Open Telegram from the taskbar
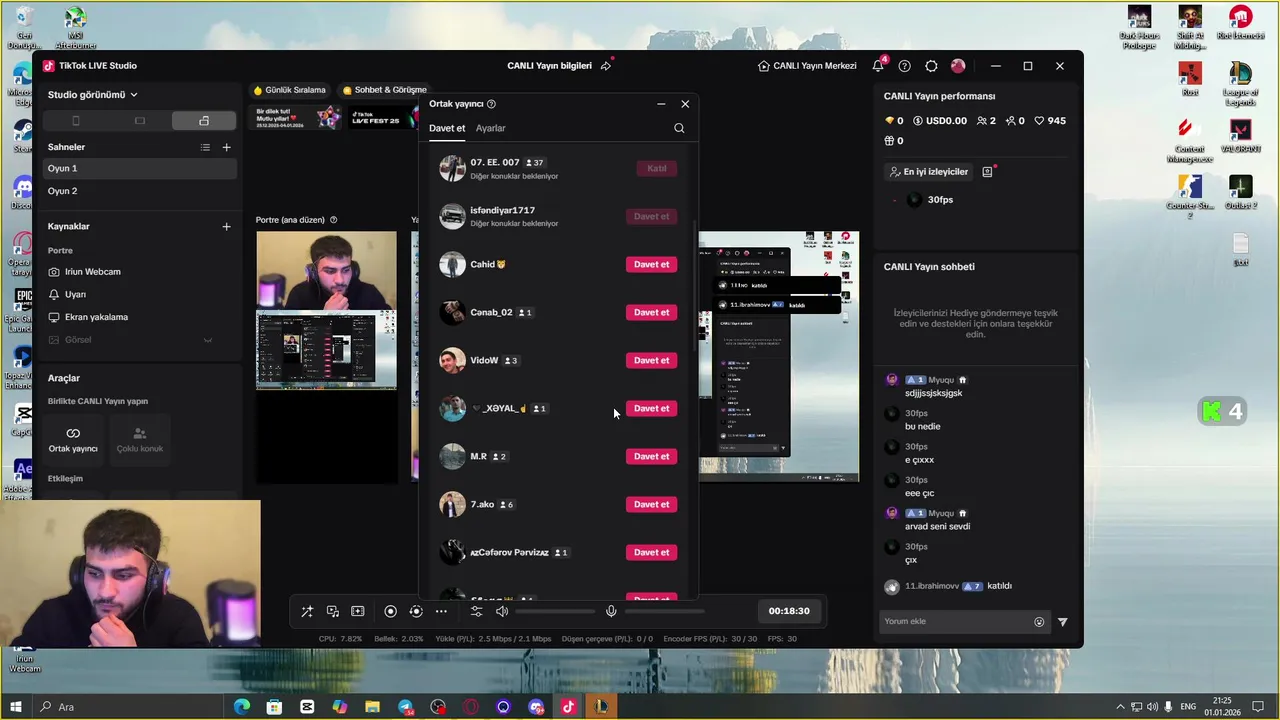The width and height of the screenshot is (1280, 720). (x=405, y=707)
